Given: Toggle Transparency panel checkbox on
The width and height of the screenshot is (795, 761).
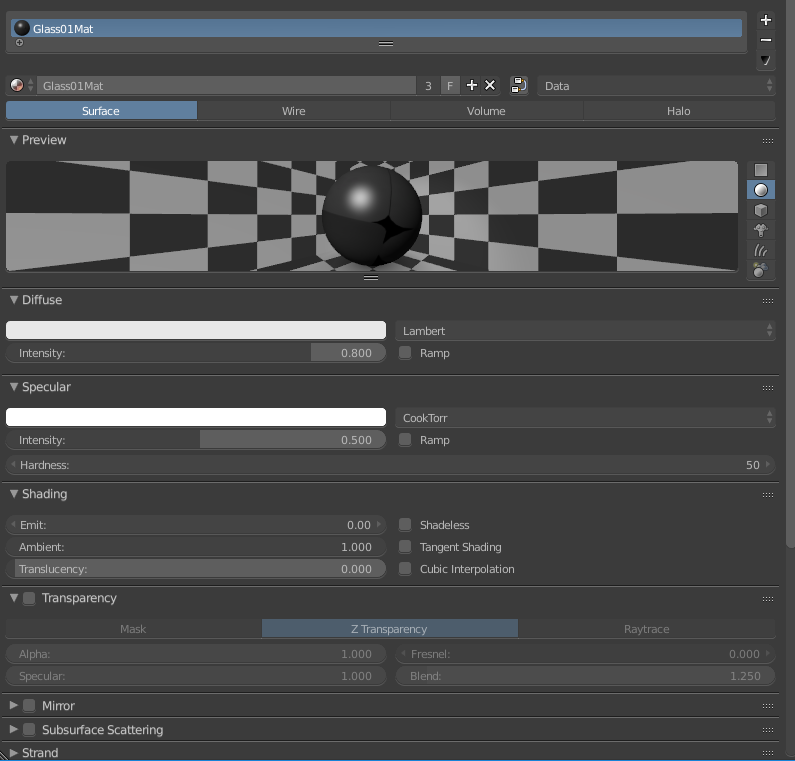Looking at the screenshot, I should tap(29, 599).
